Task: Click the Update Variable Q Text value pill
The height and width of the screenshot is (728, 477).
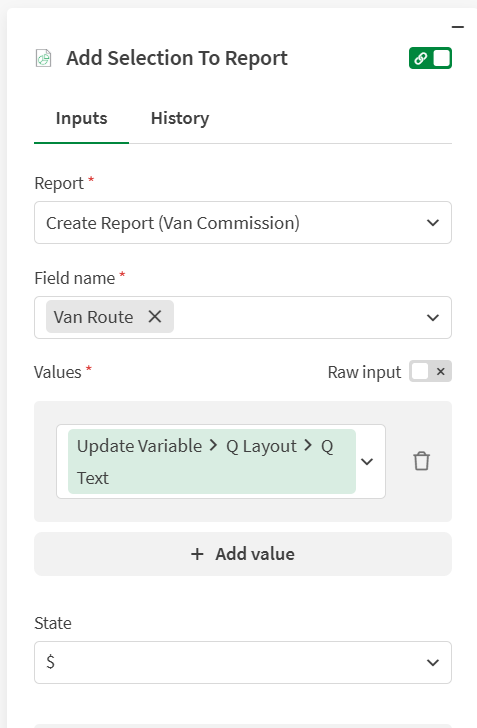Action: 212,462
